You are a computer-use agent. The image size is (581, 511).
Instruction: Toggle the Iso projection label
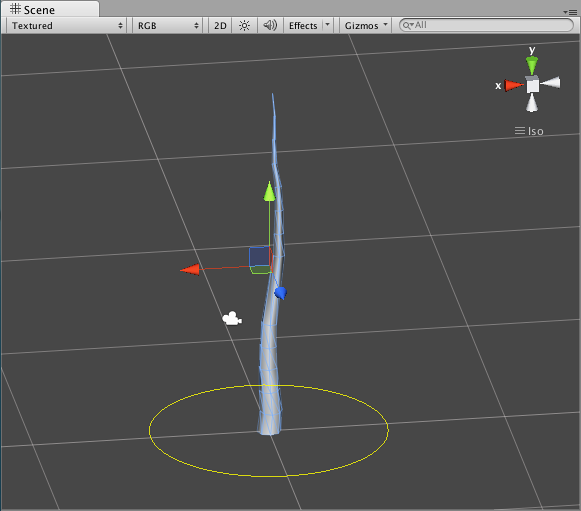[x=529, y=131]
